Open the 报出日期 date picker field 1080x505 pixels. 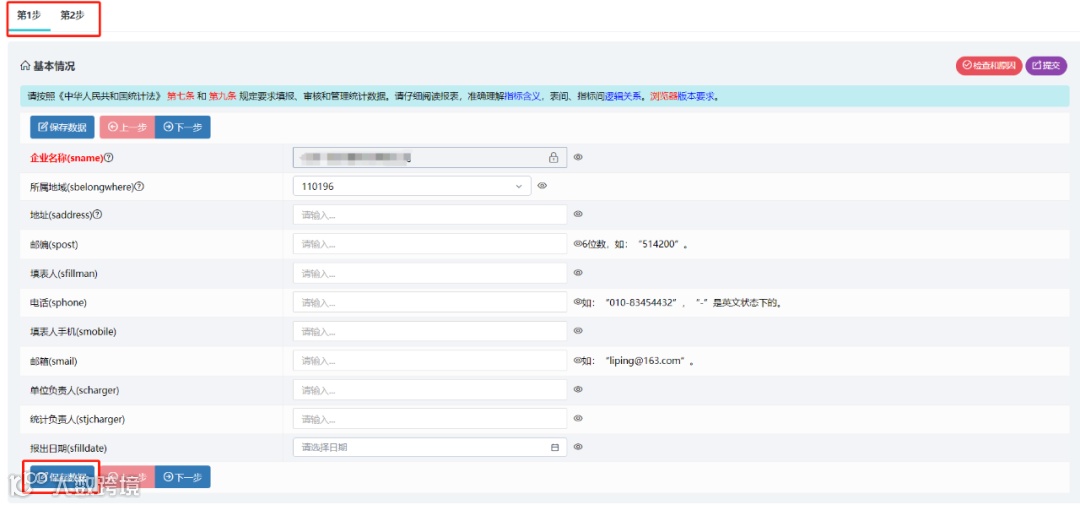click(x=430, y=447)
